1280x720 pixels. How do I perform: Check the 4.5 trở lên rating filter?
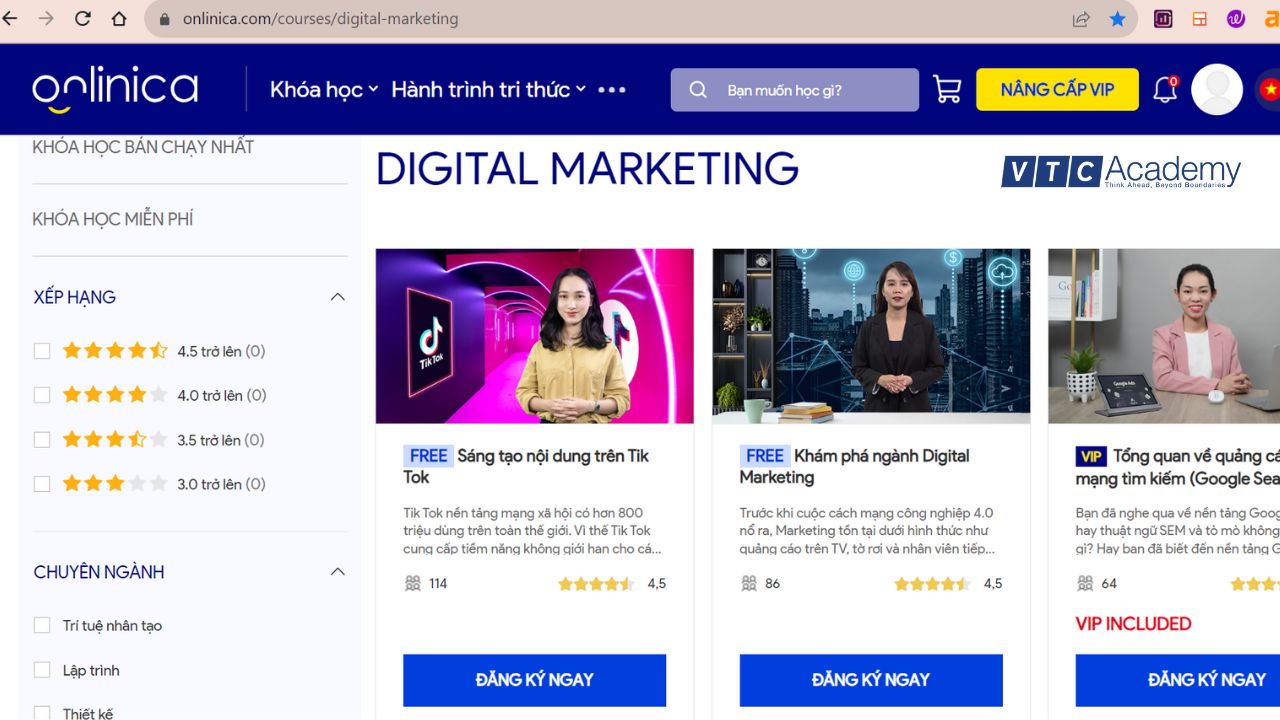click(x=42, y=350)
